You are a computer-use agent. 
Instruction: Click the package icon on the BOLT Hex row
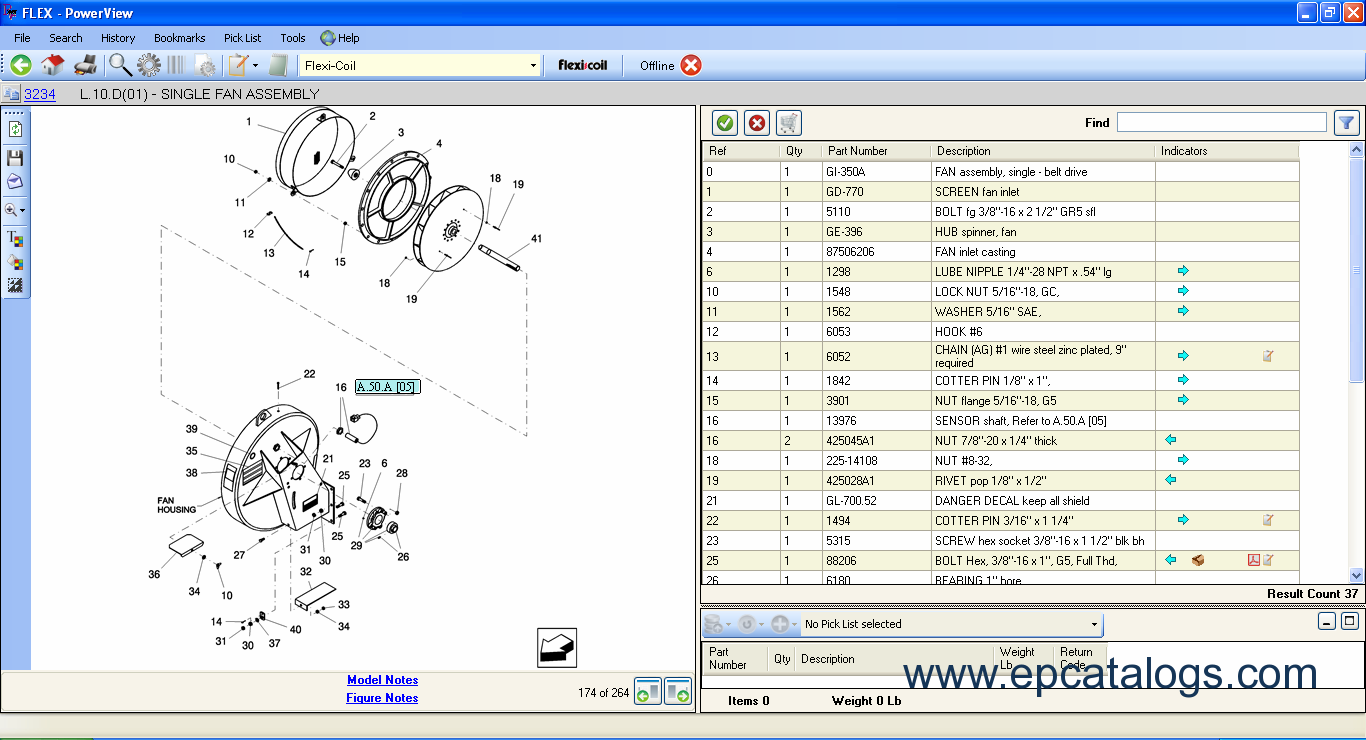[1198, 560]
